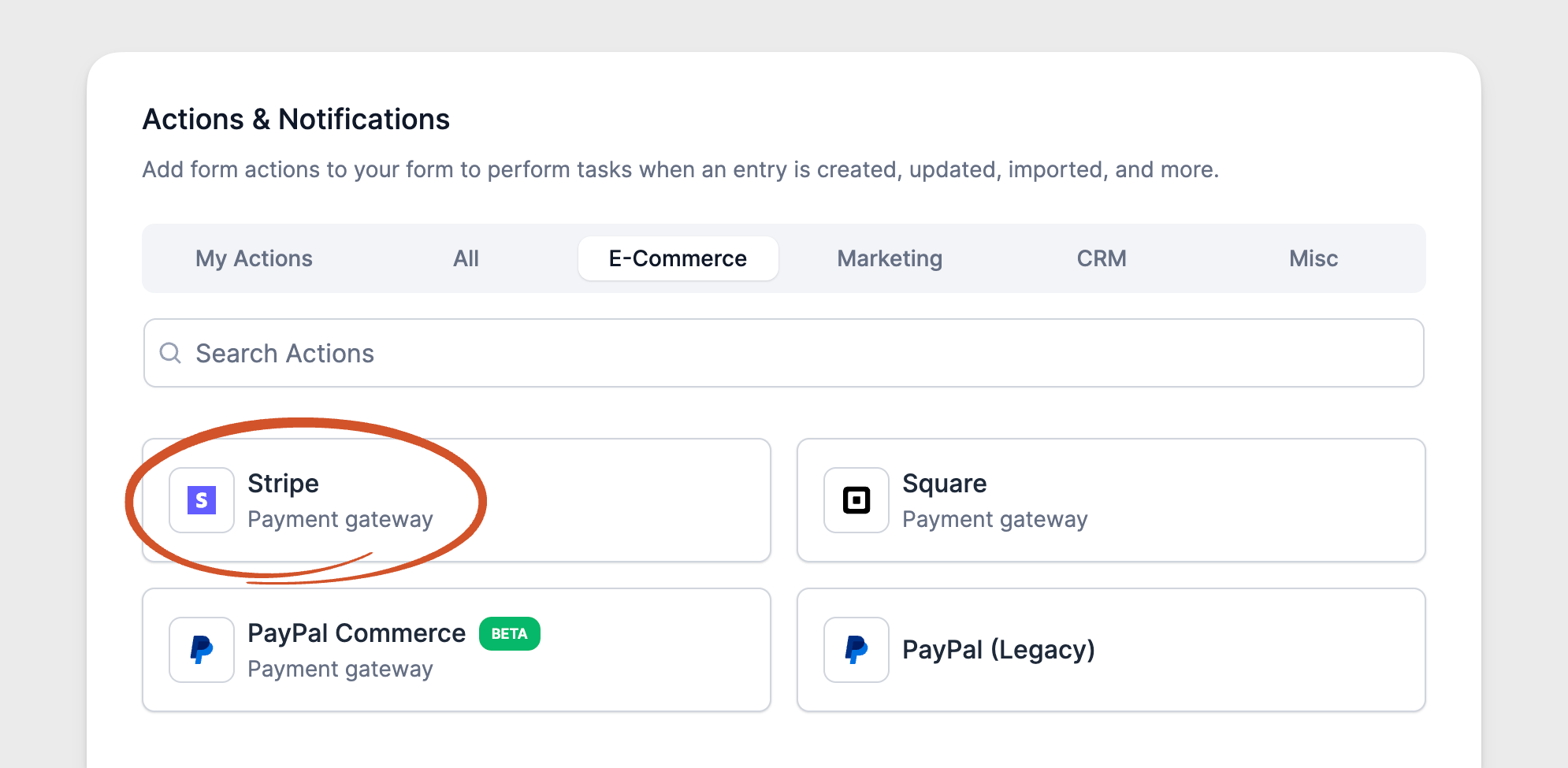Click 'Payment gateway' text under Square
The height and width of the screenshot is (768, 1568).
pos(995,519)
